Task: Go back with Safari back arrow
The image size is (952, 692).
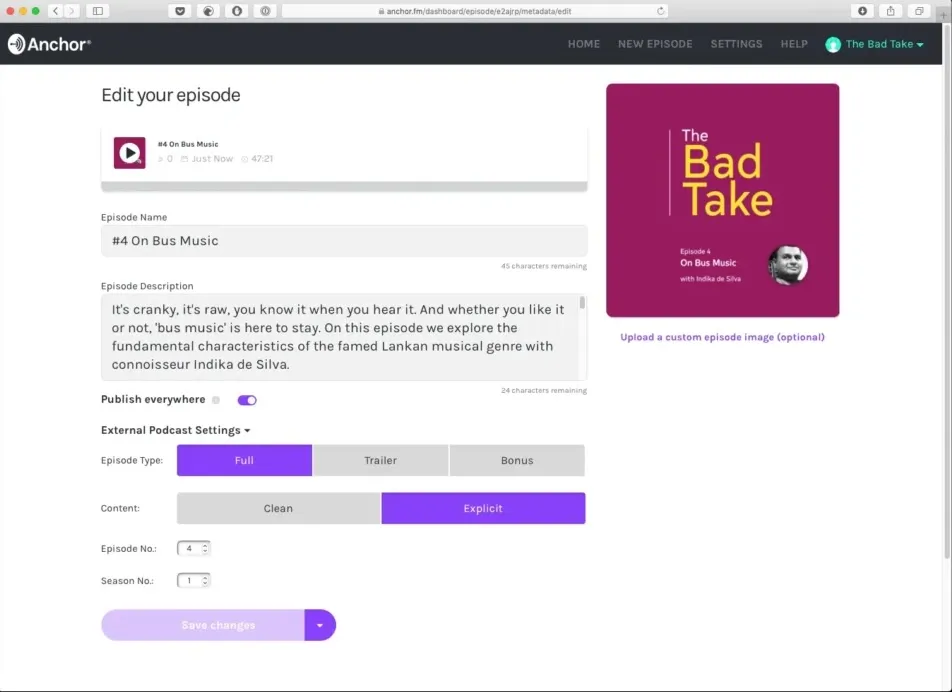Action: click(x=55, y=11)
